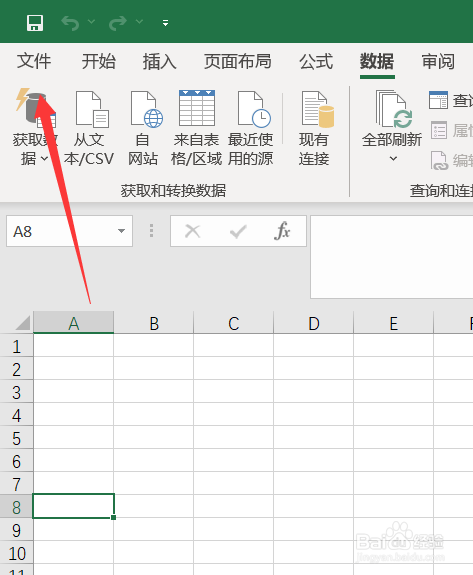Viewport: 473px width, 575px height.
Task: Select row 9 header
Action: [x=16, y=530]
